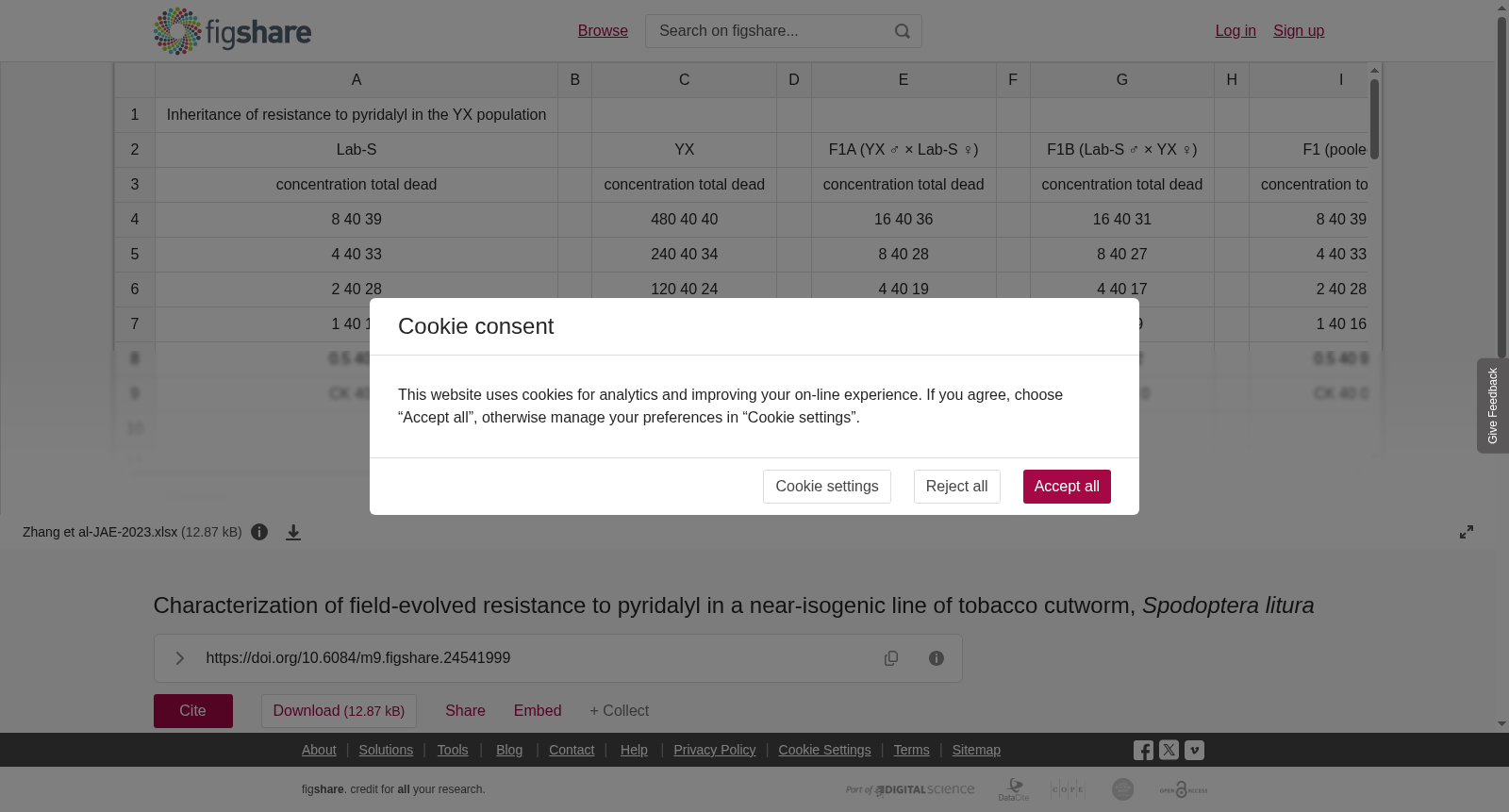Screen dimensions: 1509x812
Task: Click the 'YX' cell in row 2
Action: click(685, 150)
